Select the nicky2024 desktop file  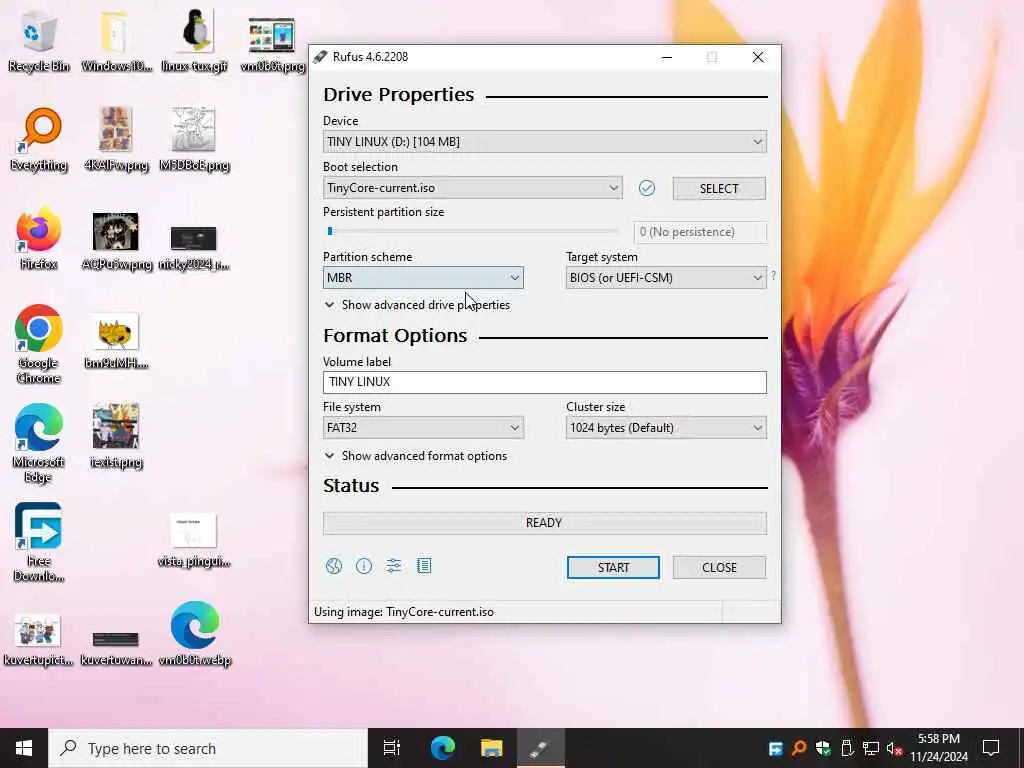click(193, 247)
